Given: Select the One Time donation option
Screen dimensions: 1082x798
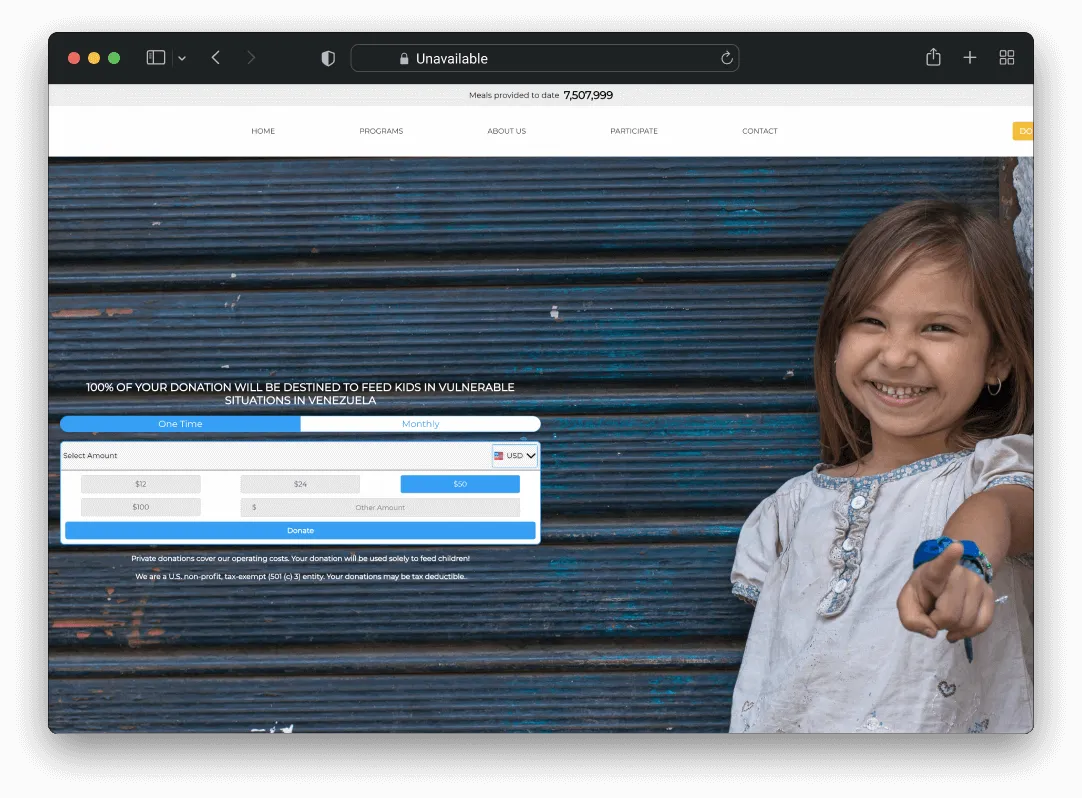Looking at the screenshot, I should (x=180, y=424).
